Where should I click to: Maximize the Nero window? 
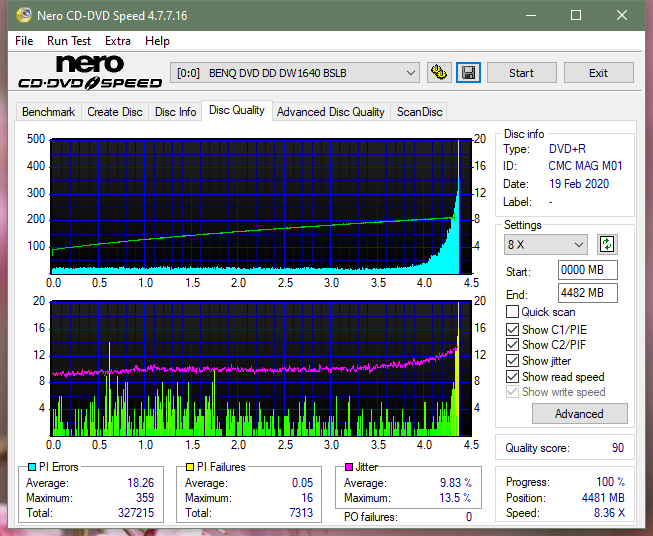coord(576,15)
